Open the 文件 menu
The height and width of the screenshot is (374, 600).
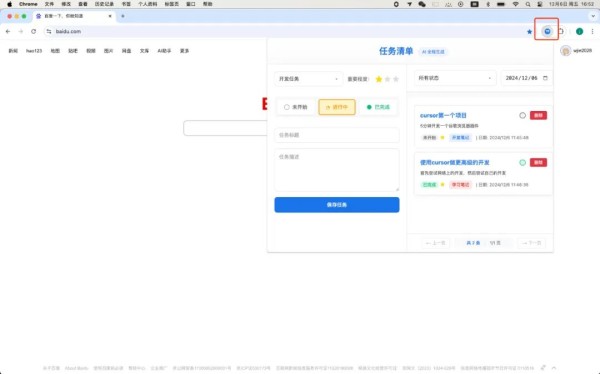tap(49, 4)
